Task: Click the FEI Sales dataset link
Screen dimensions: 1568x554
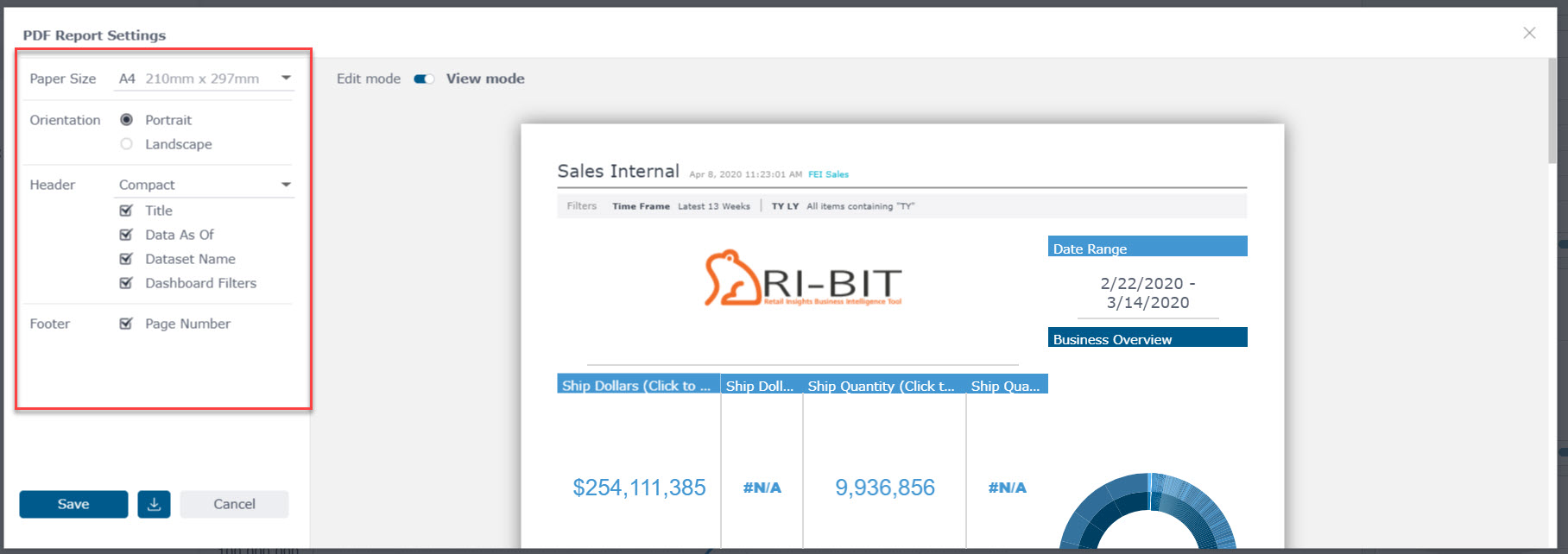Action: (x=828, y=174)
